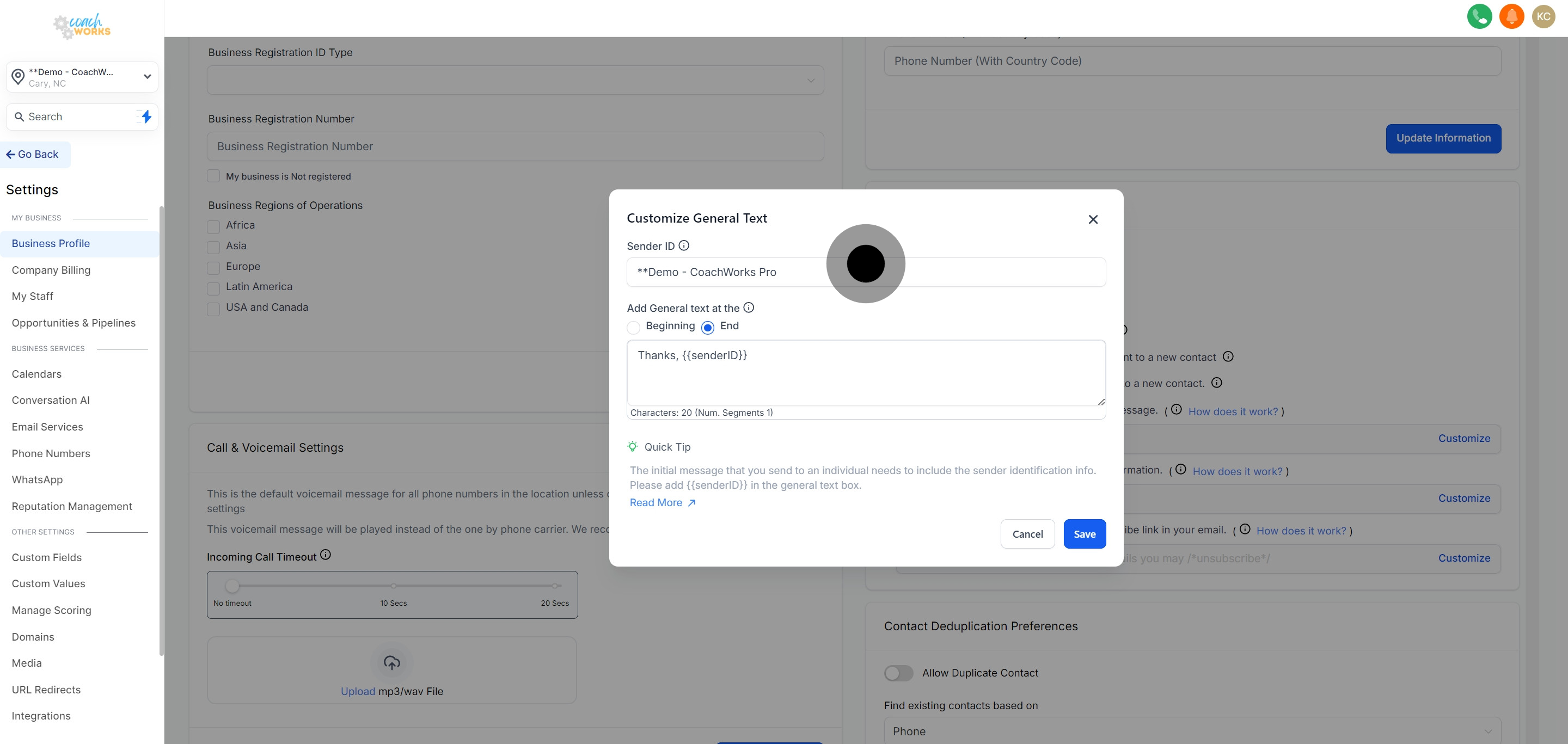The height and width of the screenshot is (744, 1568).
Task: Select the End radio option
Action: pyautogui.click(x=707, y=327)
